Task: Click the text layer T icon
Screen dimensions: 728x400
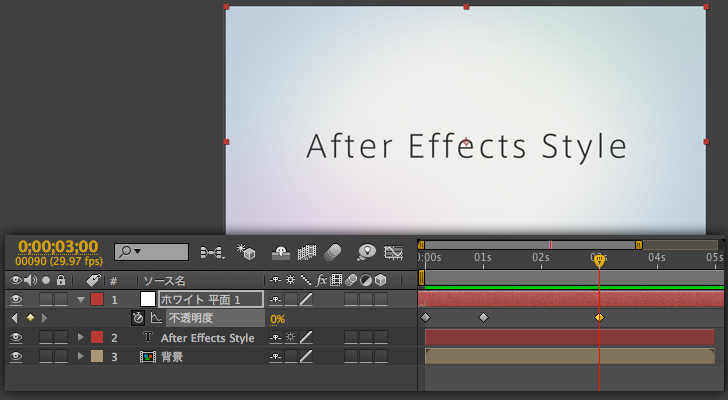Action: click(x=148, y=337)
